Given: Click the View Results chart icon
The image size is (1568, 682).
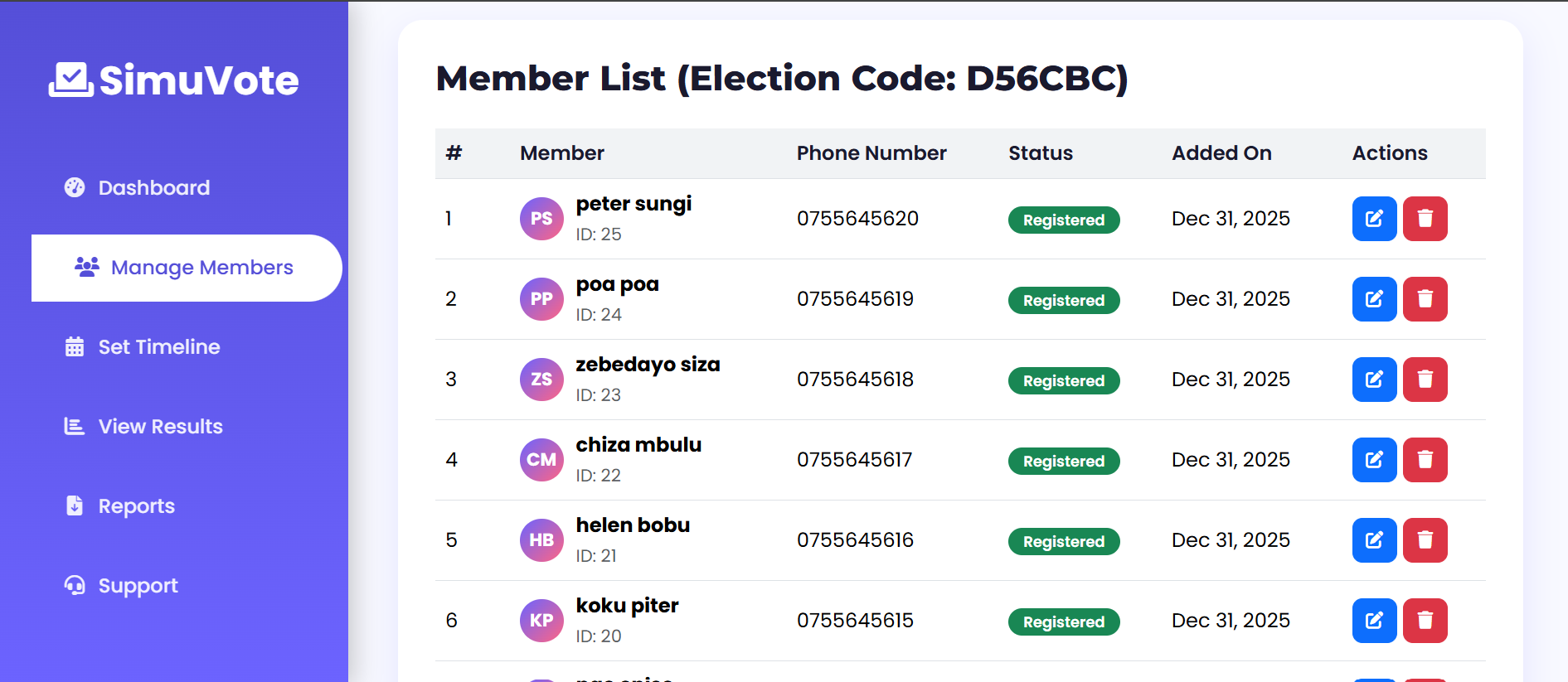Looking at the screenshot, I should (x=74, y=426).
